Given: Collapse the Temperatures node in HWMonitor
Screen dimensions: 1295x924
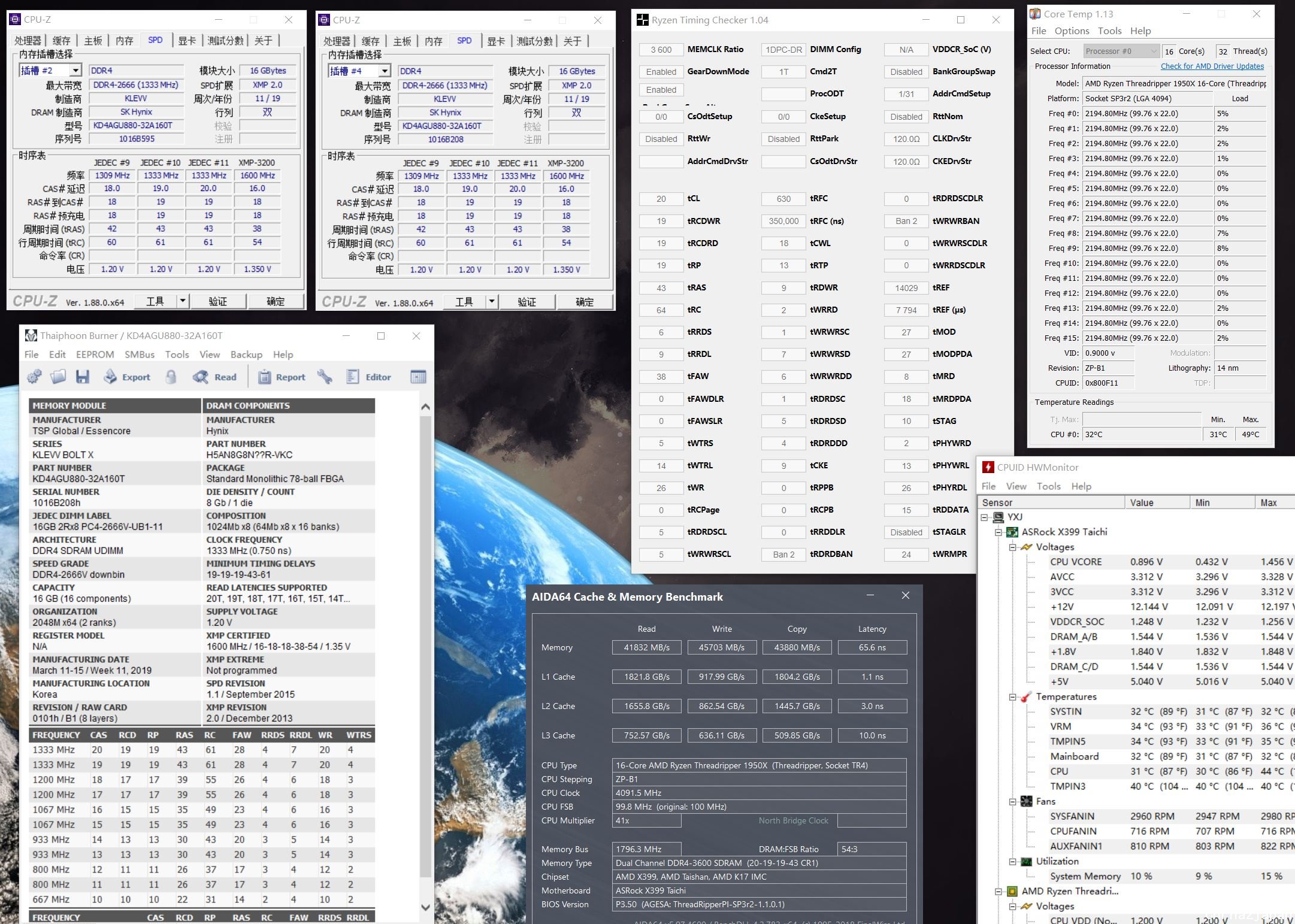Looking at the screenshot, I should pos(1012,696).
